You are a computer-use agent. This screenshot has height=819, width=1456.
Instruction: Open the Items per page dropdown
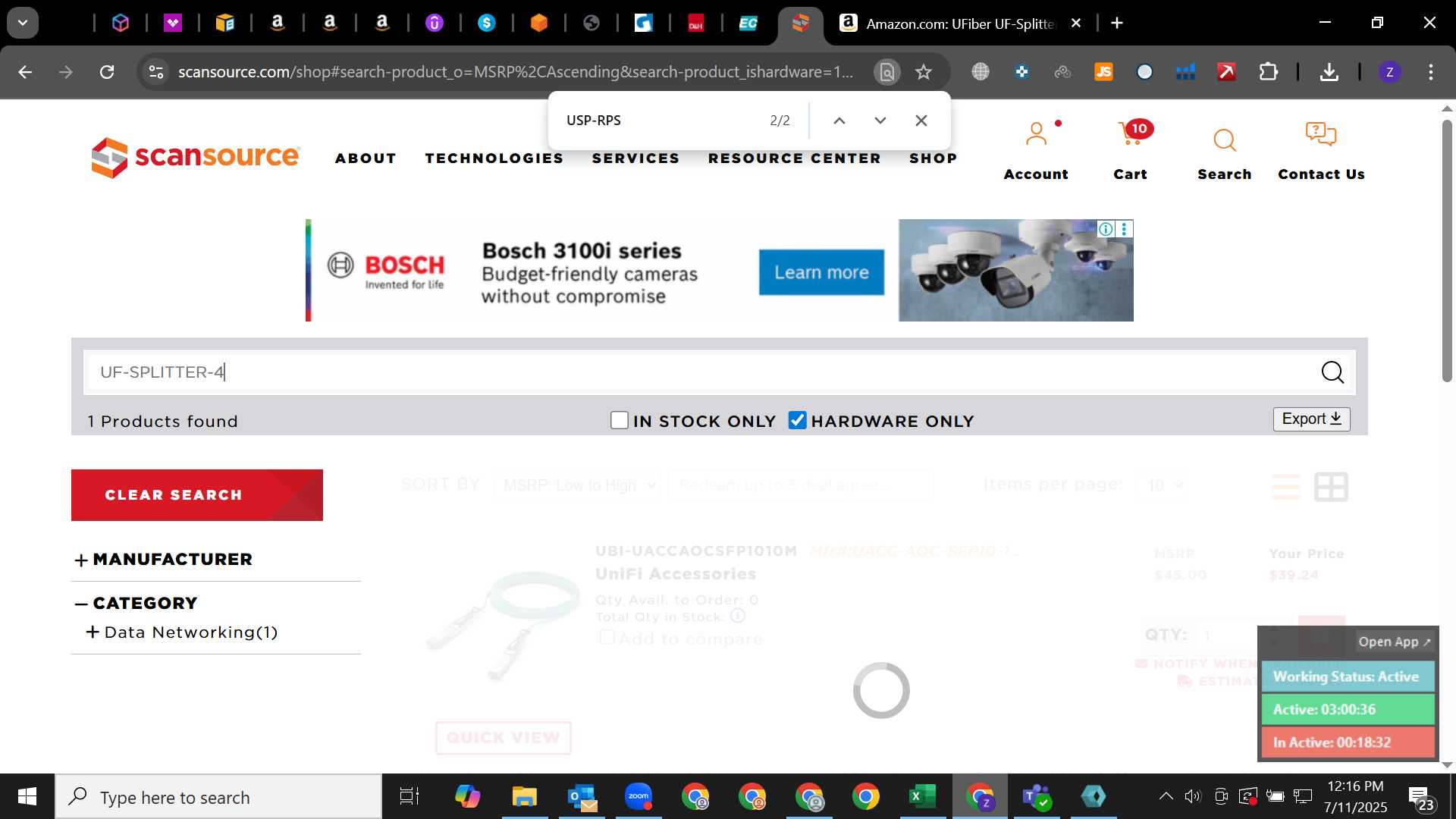point(1161,485)
